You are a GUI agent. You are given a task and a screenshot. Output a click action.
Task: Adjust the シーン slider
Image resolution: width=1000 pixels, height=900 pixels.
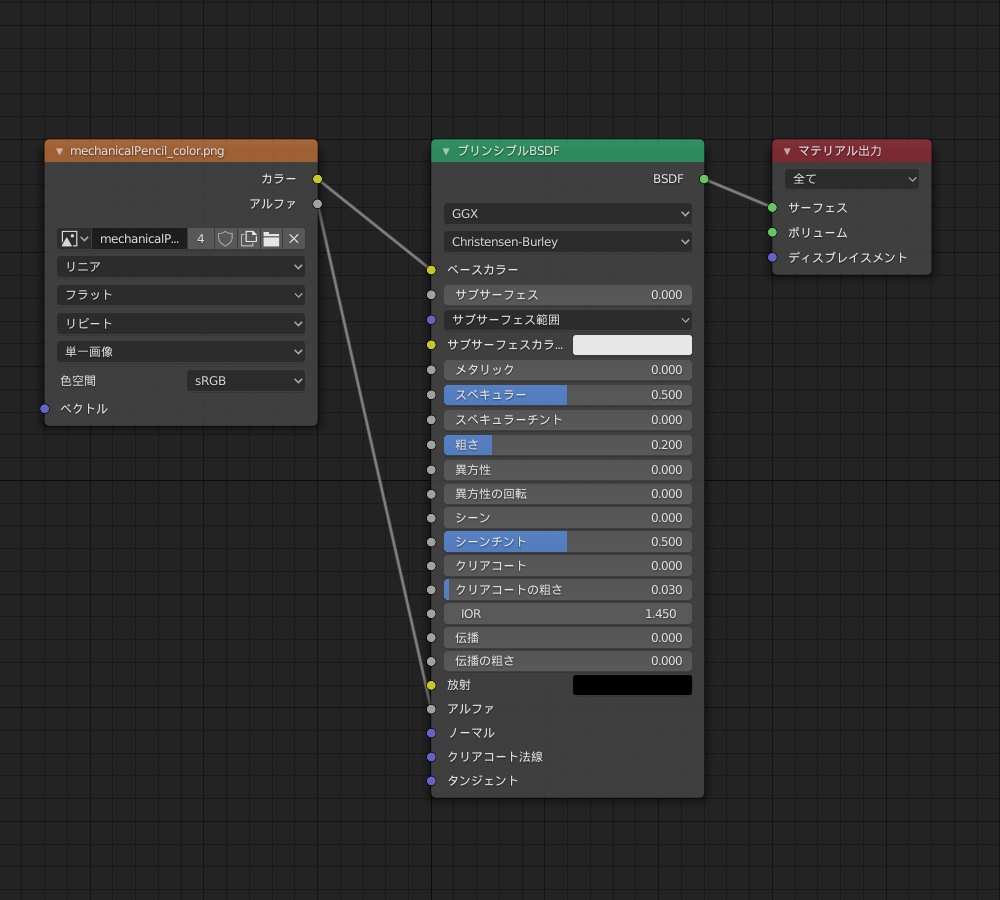(568, 518)
